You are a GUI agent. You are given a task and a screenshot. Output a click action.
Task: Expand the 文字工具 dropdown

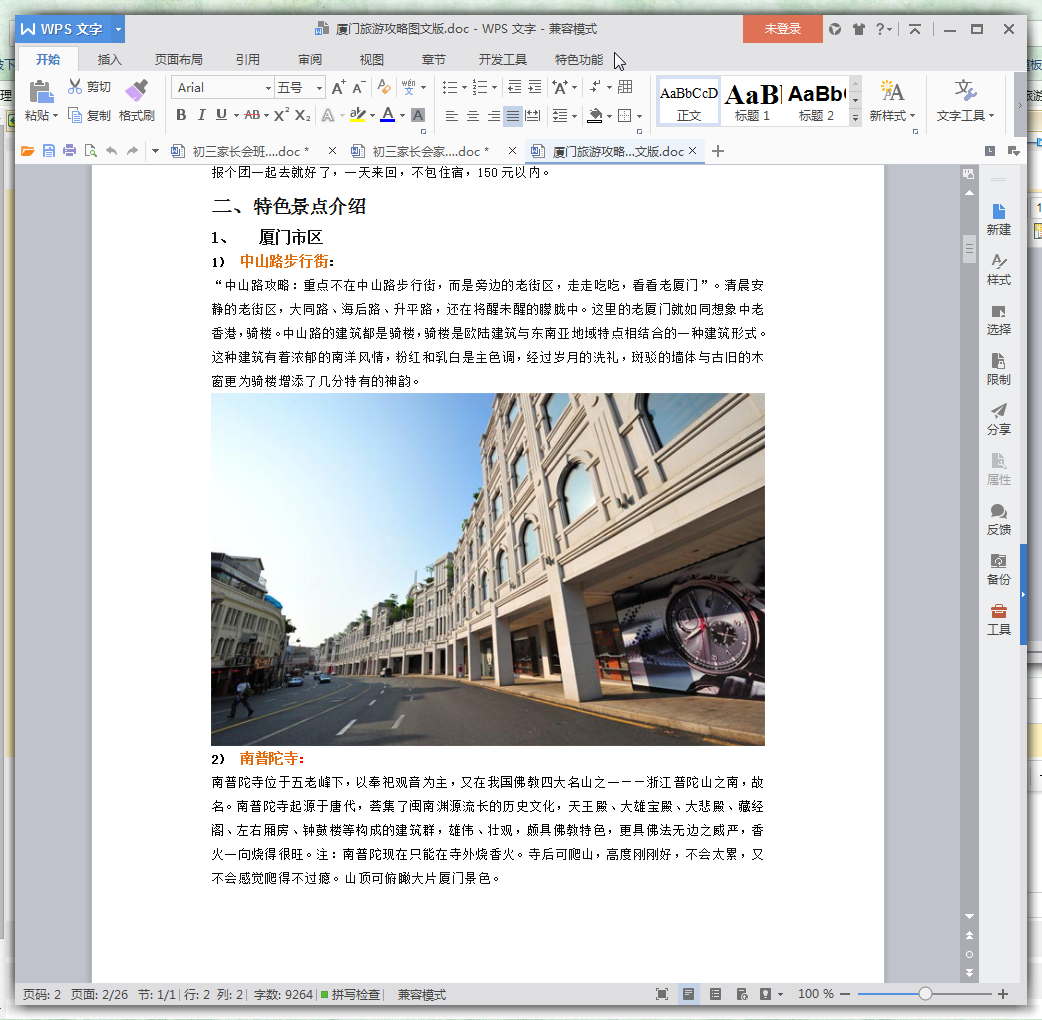coord(965,115)
